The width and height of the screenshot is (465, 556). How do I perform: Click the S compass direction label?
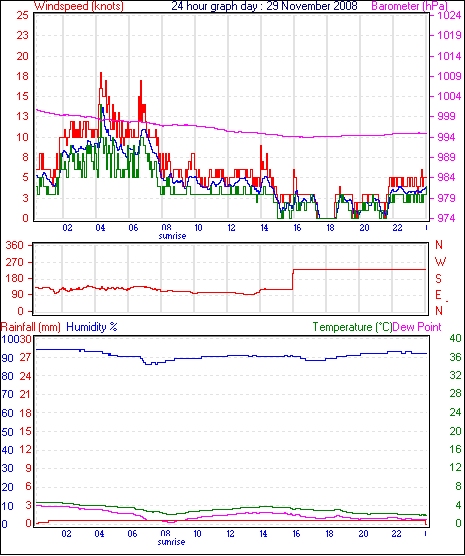[439, 279]
